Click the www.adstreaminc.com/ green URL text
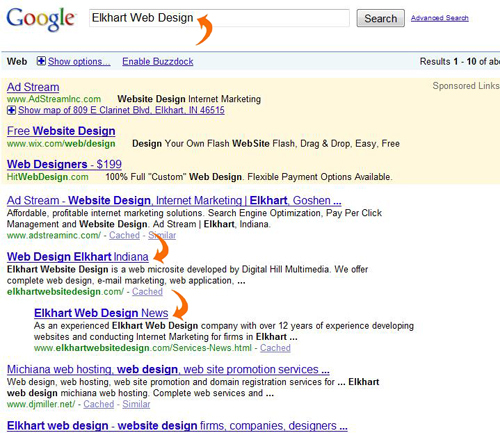Screen dimensions: 500x433 54,235
